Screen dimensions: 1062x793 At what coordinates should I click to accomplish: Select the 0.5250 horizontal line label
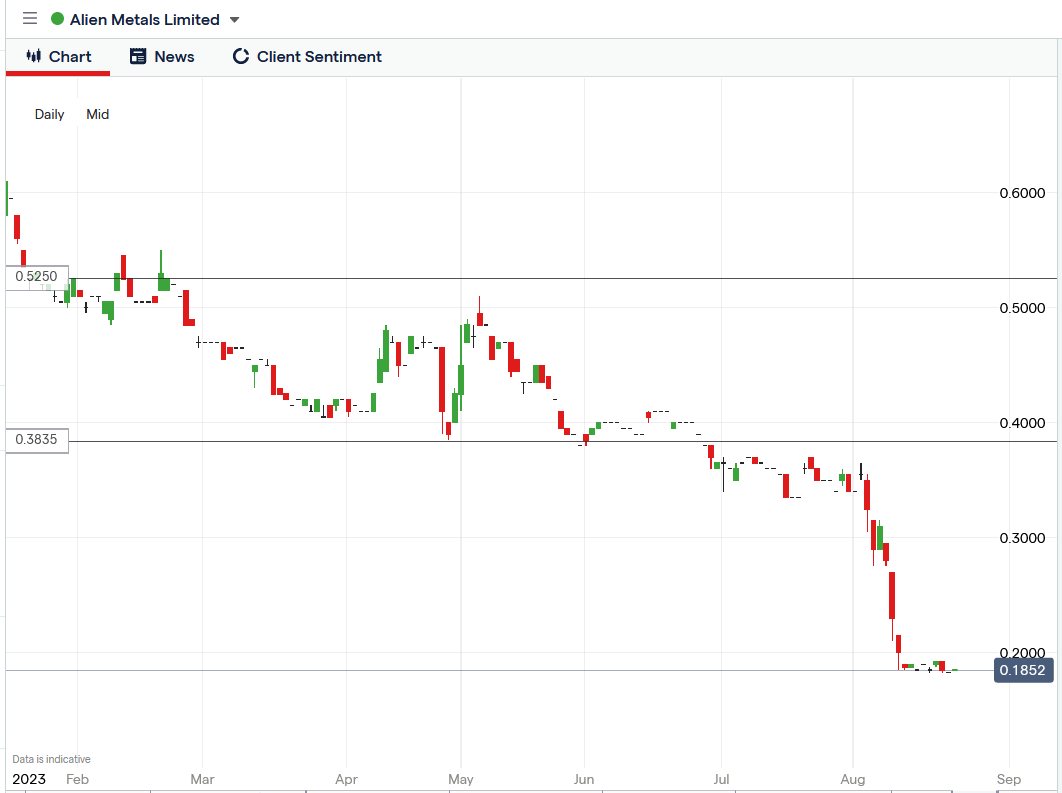coord(37,277)
